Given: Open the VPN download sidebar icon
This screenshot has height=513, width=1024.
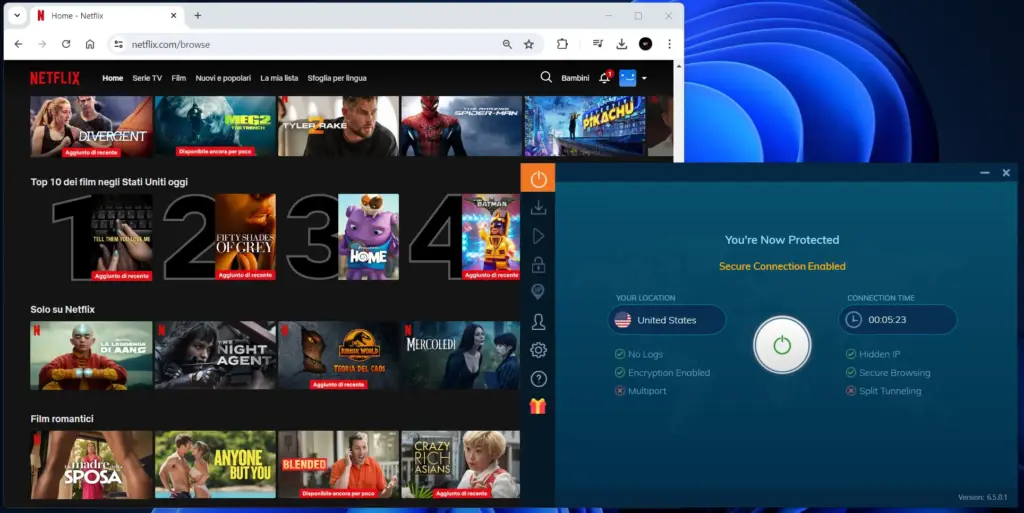Looking at the screenshot, I should pyautogui.click(x=538, y=208).
